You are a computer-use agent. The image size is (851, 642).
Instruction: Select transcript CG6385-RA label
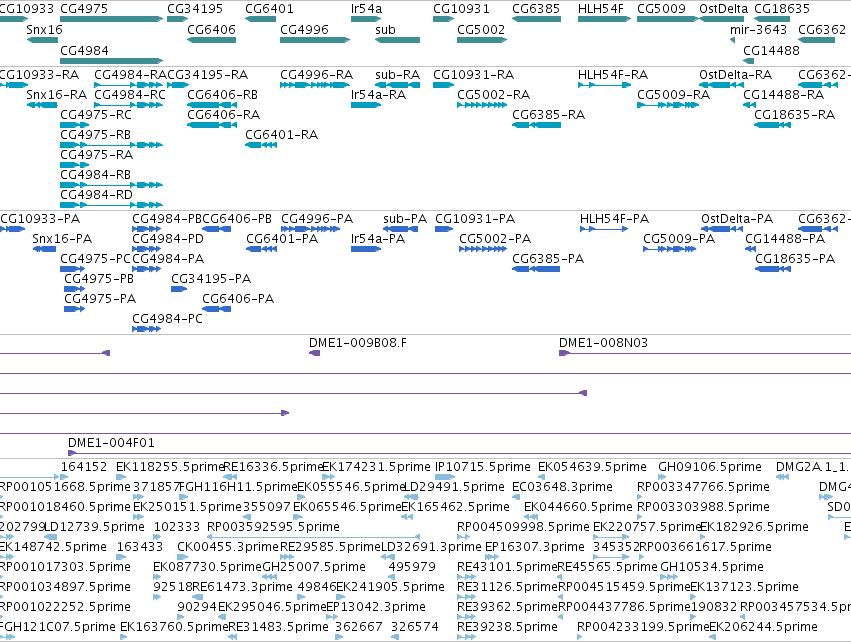tap(549, 115)
